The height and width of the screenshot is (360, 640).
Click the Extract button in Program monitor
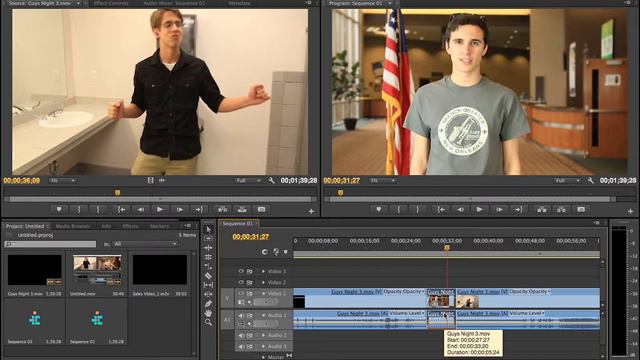tap(562, 209)
